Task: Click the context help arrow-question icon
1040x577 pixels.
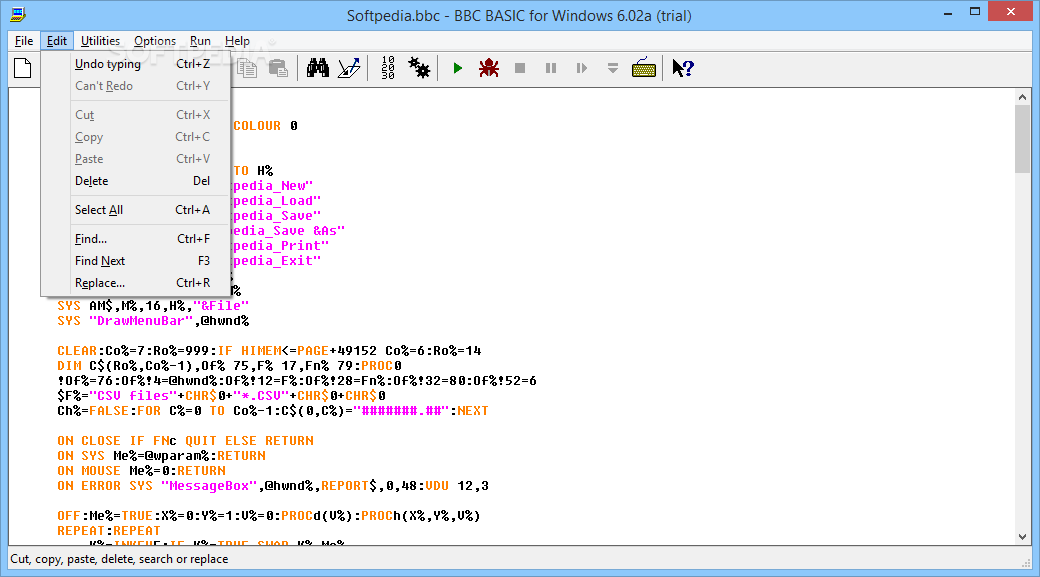Action: 682,68
